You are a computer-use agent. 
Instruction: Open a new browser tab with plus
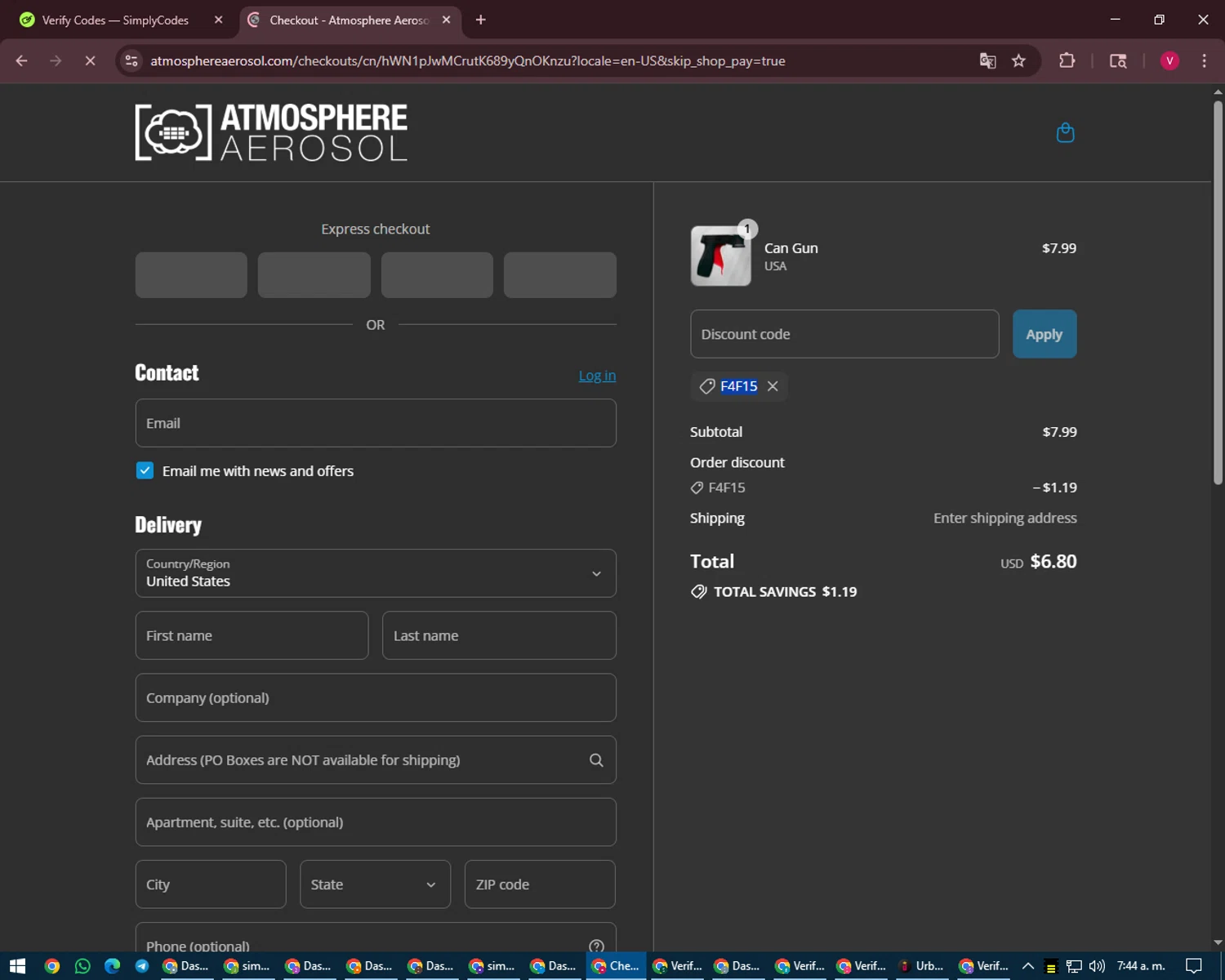pos(480,20)
